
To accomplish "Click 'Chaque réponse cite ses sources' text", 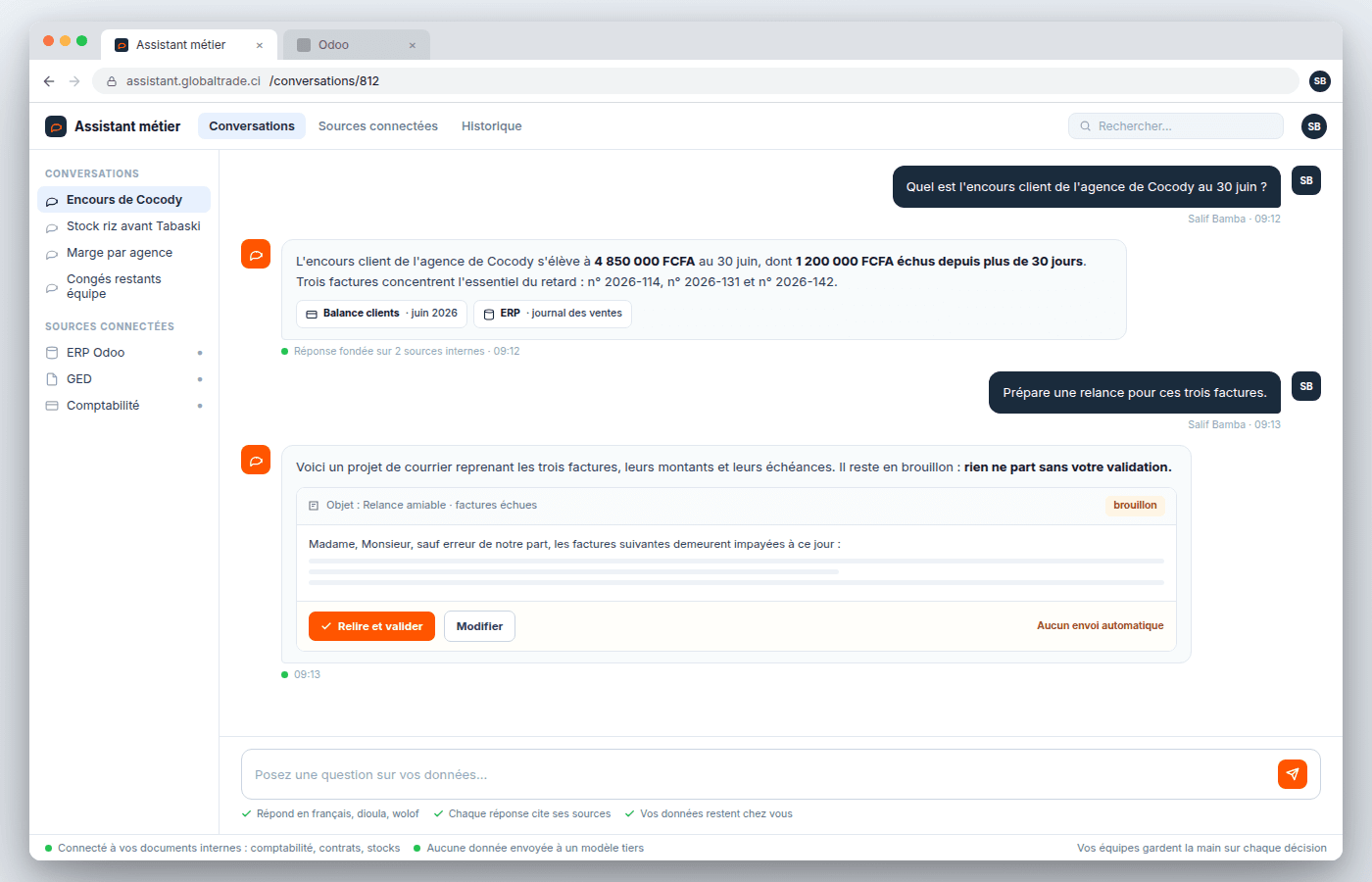I will click(529, 814).
